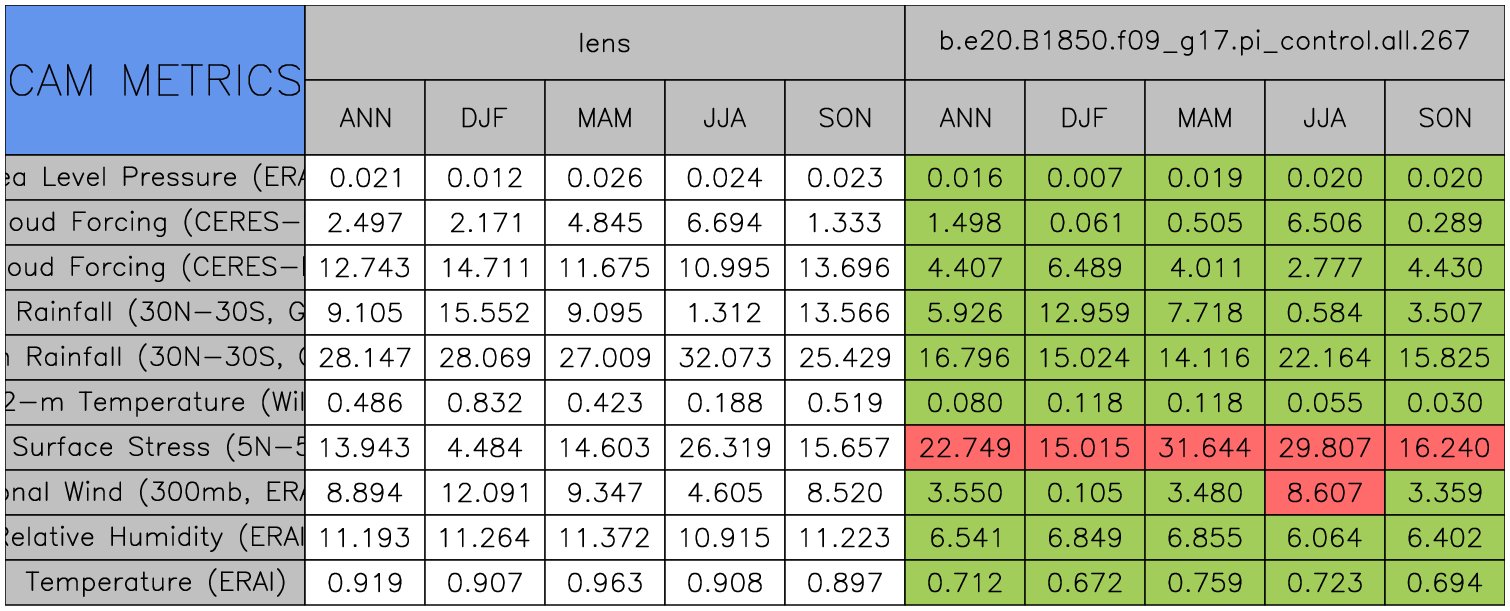The image size is (1510, 611).
Task: Select the green cell with value 6.506
Action: (1324, 223)
